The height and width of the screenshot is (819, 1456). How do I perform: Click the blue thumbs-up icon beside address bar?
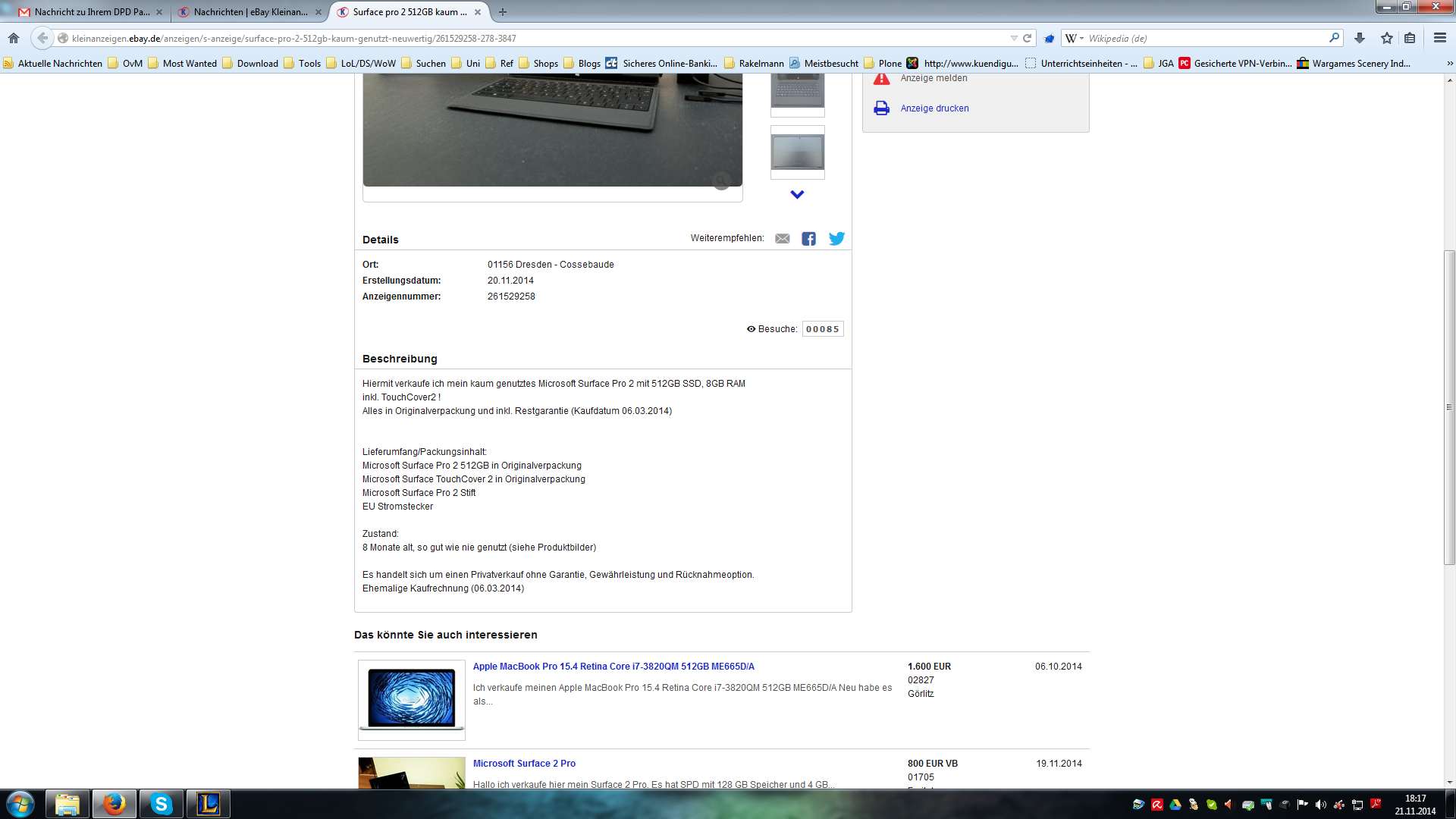click(1050, 38)
